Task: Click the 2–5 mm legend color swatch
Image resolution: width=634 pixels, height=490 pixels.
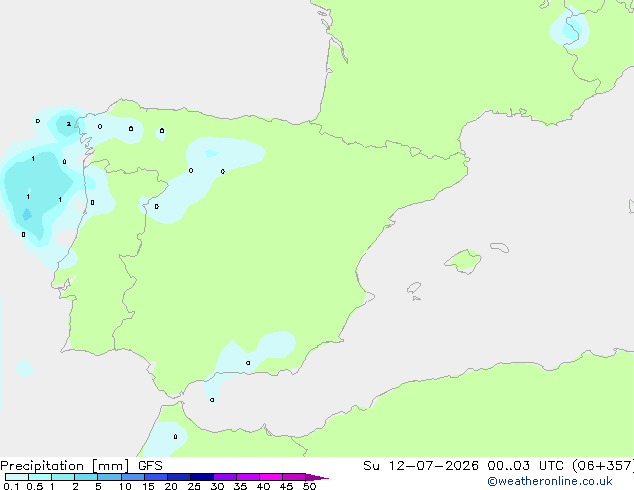Action: tap(86, 477)
